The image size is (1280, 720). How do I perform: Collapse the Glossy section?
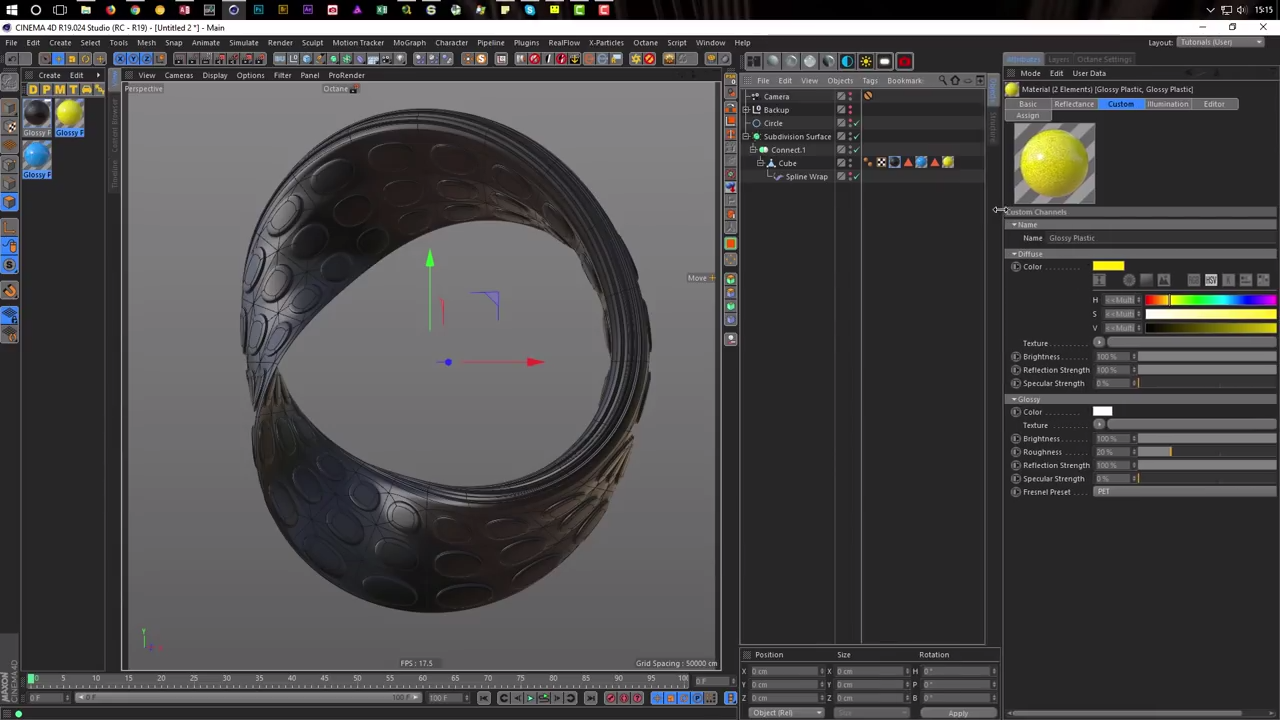(x=1014, y=399)
